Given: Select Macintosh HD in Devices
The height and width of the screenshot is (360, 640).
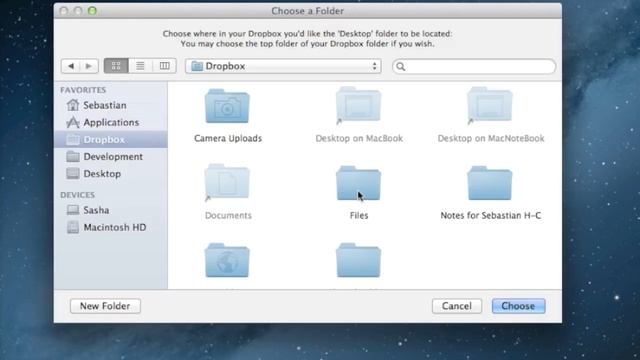Looking at the screenshot, I should (x=111, y=227).
